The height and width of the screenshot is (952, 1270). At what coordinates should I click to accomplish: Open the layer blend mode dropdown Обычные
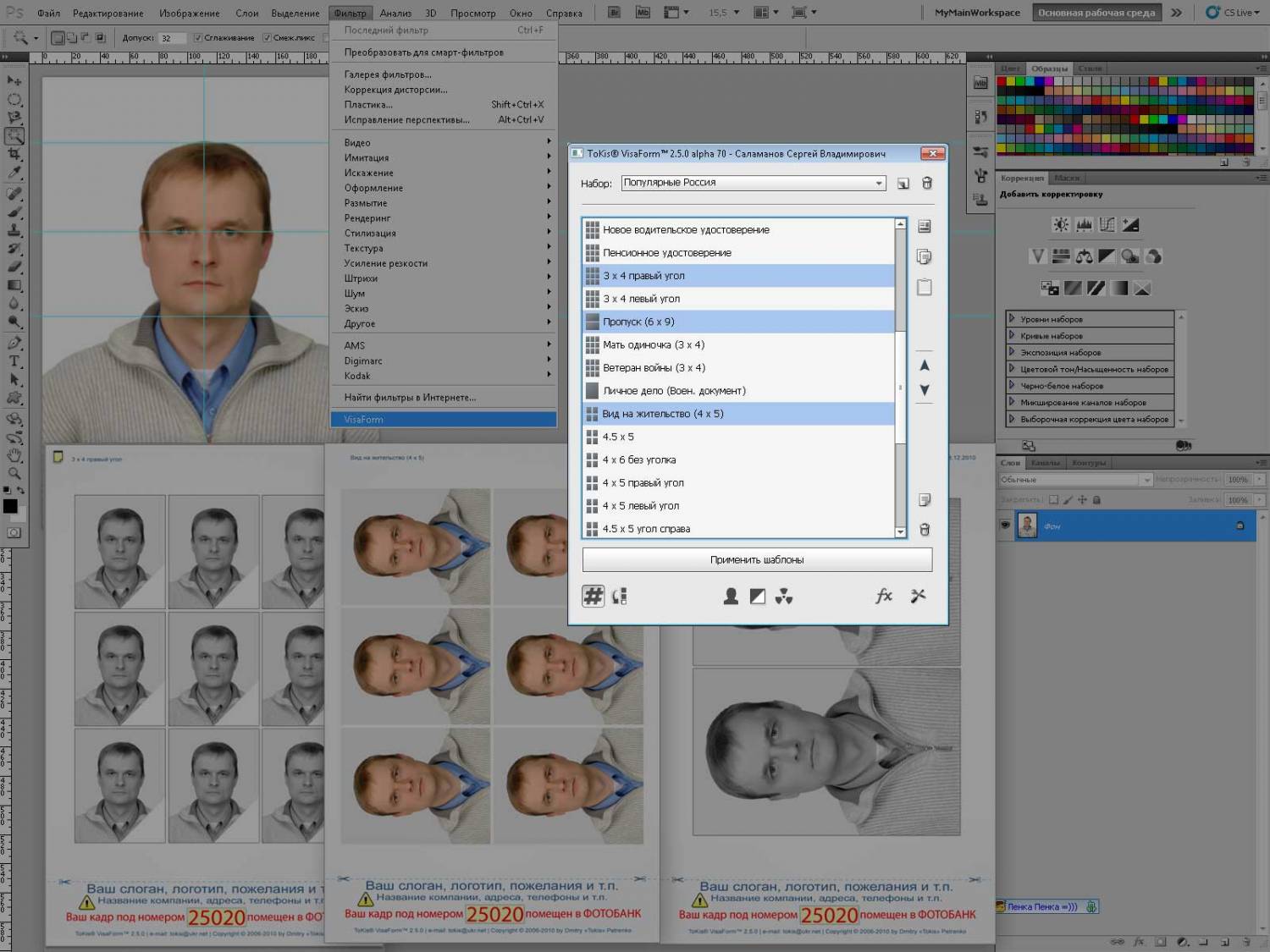[x=1075, y=480]
